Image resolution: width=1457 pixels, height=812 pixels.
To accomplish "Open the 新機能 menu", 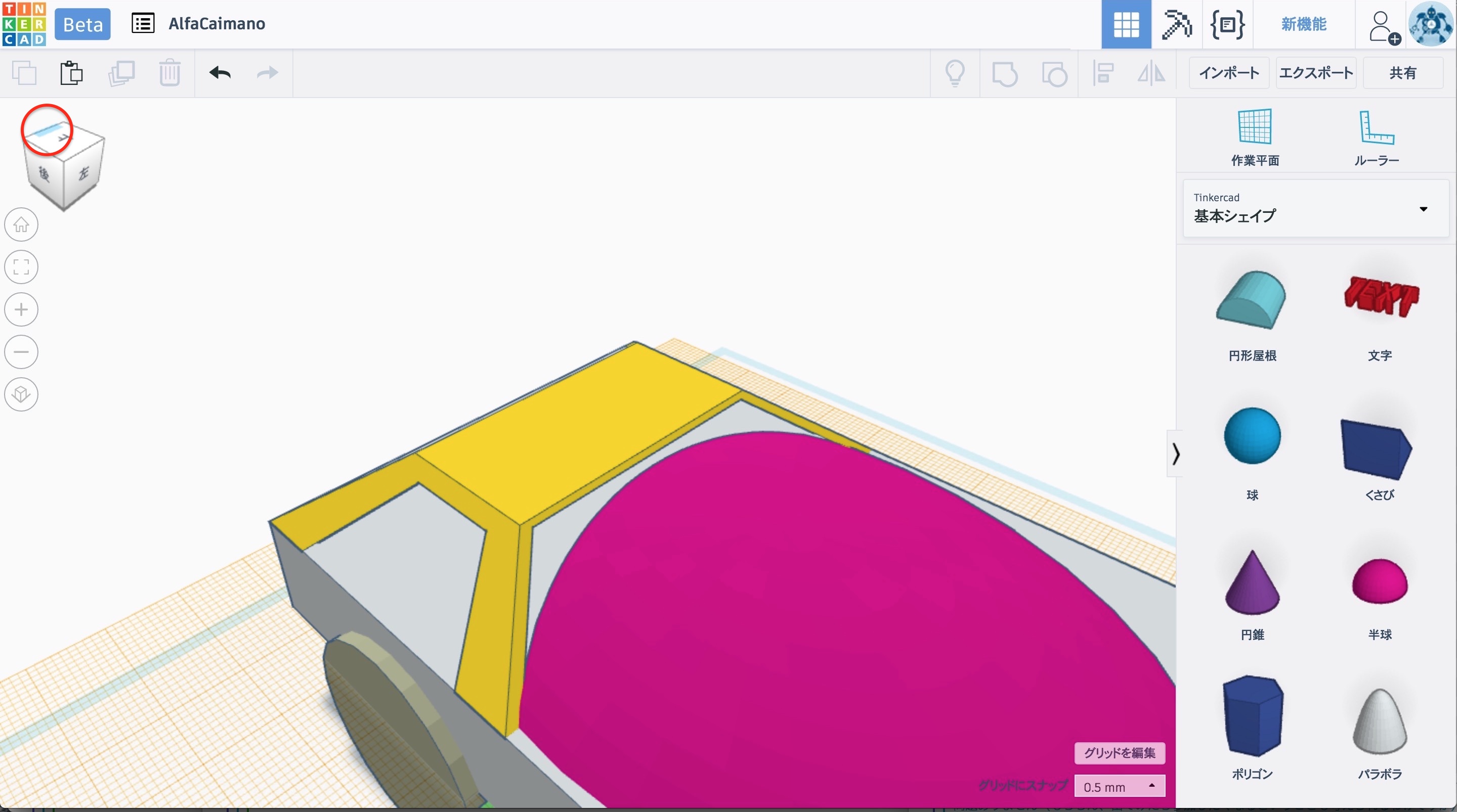I will (1303, 24).
